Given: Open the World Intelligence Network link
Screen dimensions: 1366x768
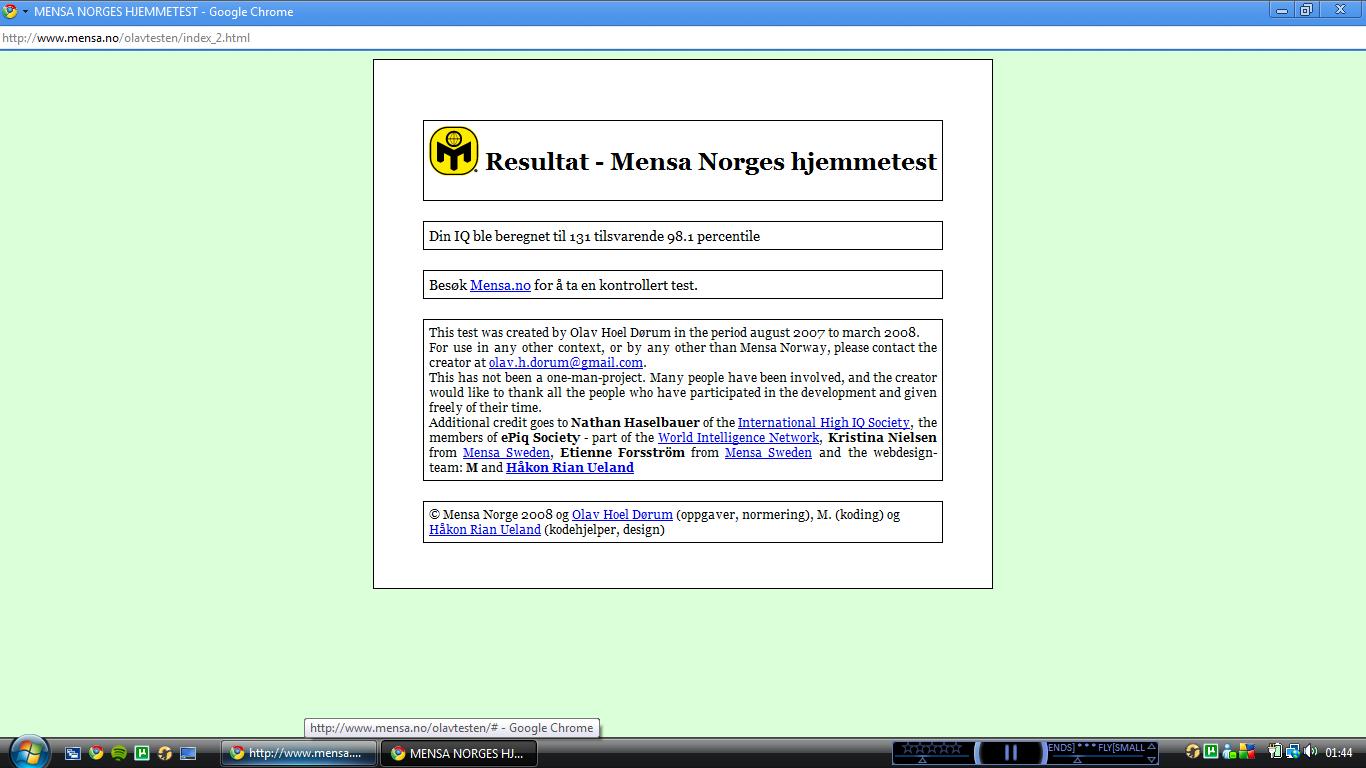Looking at the screenshot, I should pyautogui.click(x=738, y=438).
